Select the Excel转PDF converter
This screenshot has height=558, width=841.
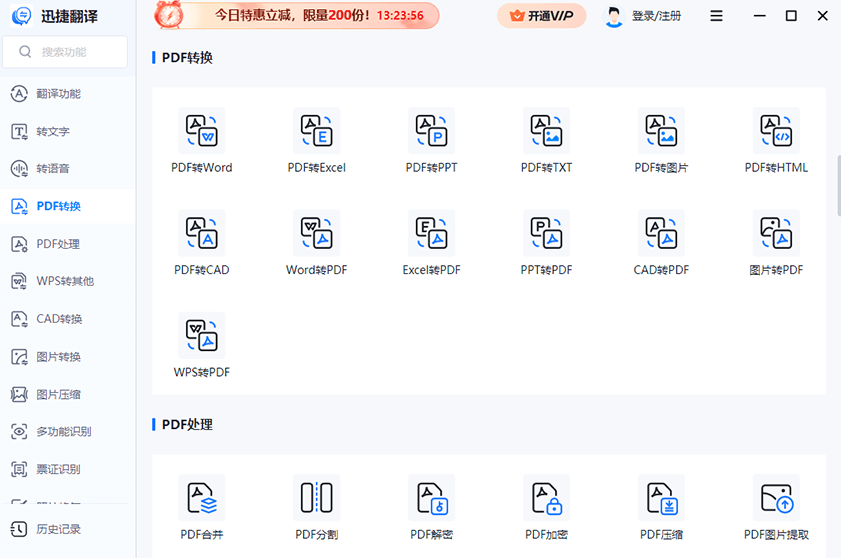pyautogui.click(x=431, y=243)
